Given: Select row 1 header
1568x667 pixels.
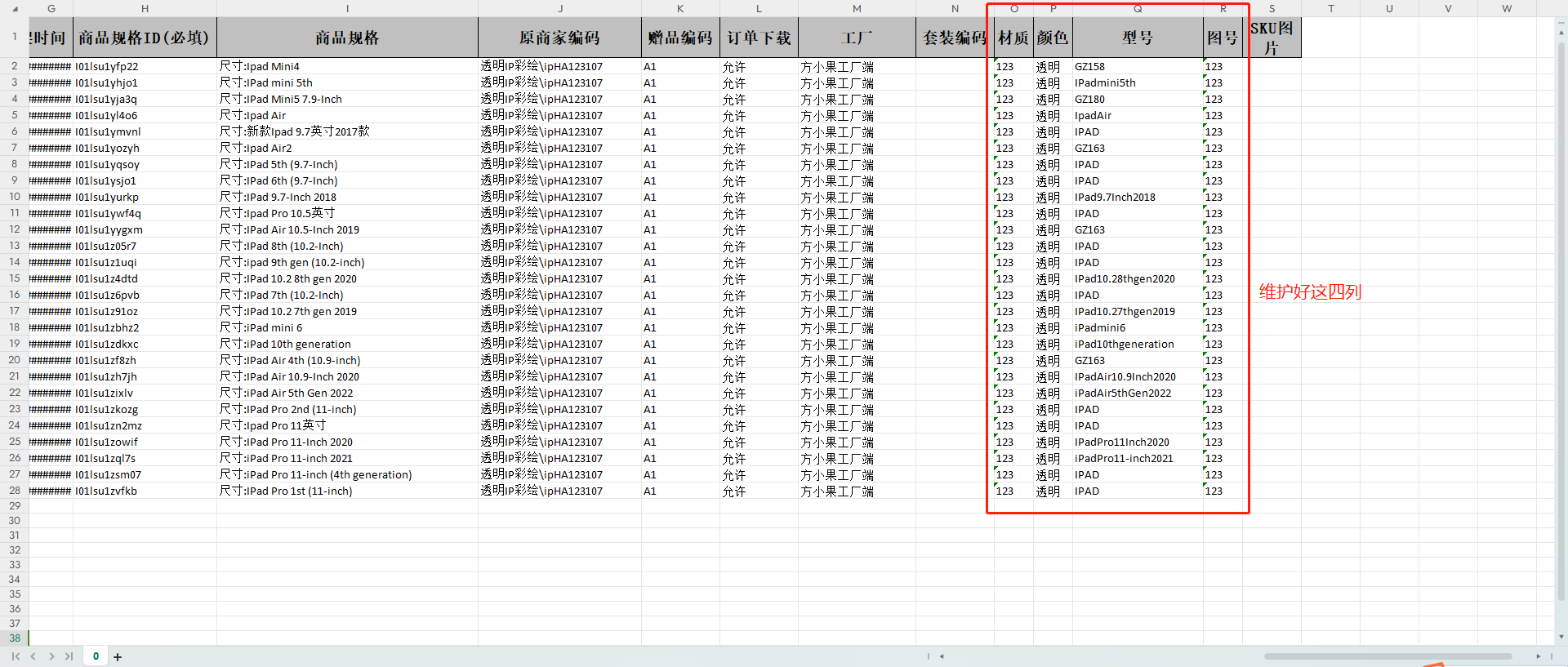Looking at the screenshot, I should [14, 37].
